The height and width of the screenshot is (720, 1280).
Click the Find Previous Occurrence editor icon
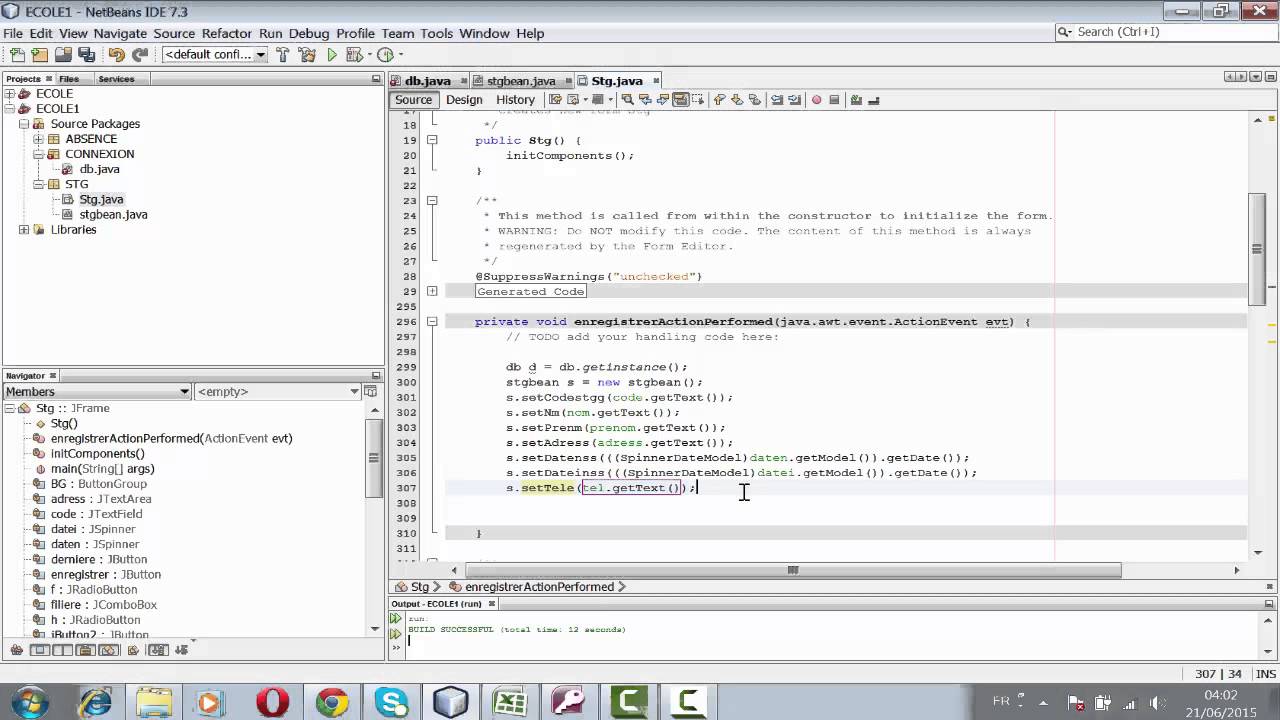(x=644, y=100)
